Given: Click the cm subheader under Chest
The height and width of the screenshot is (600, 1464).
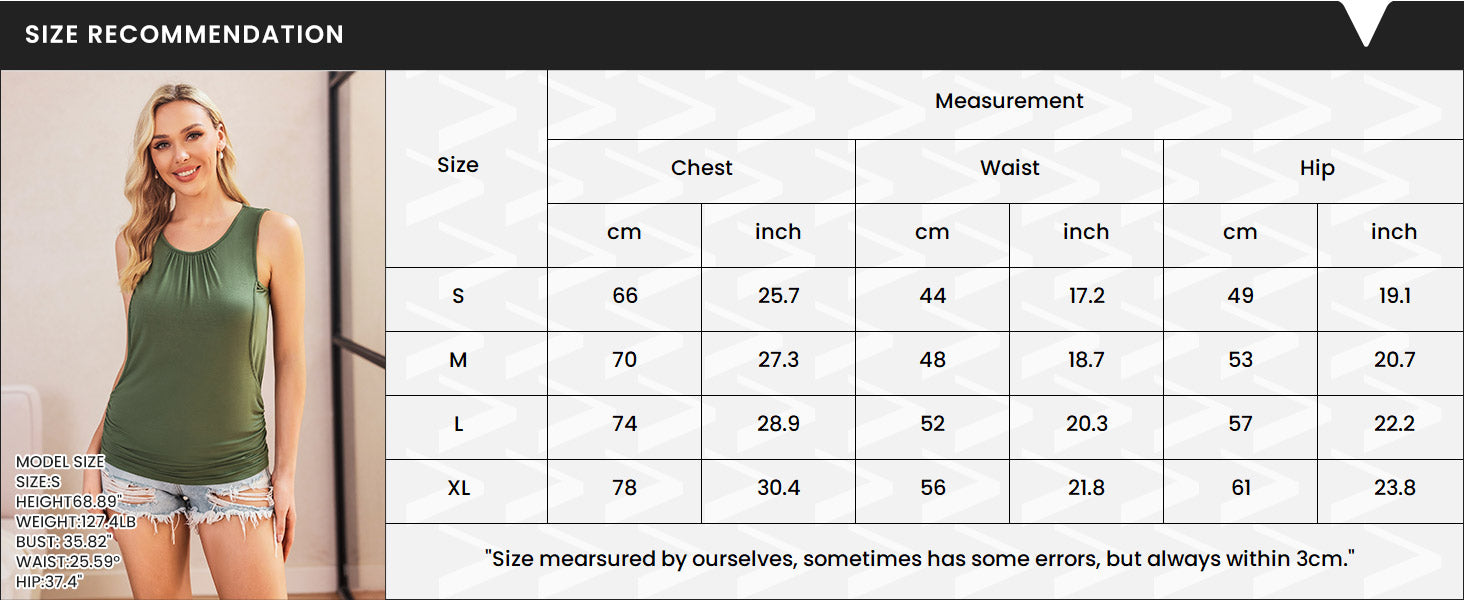Looking at the screenshot, I should 624,232.
